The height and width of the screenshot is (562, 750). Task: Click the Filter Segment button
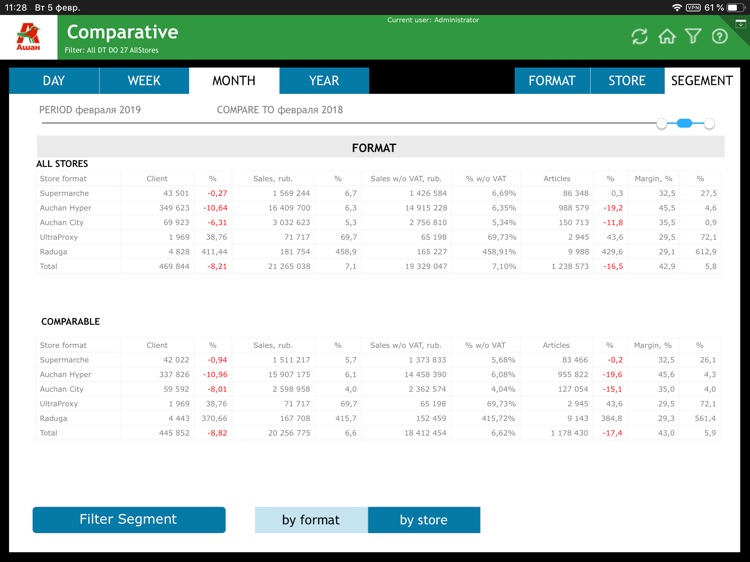click(x=129, y=519)
